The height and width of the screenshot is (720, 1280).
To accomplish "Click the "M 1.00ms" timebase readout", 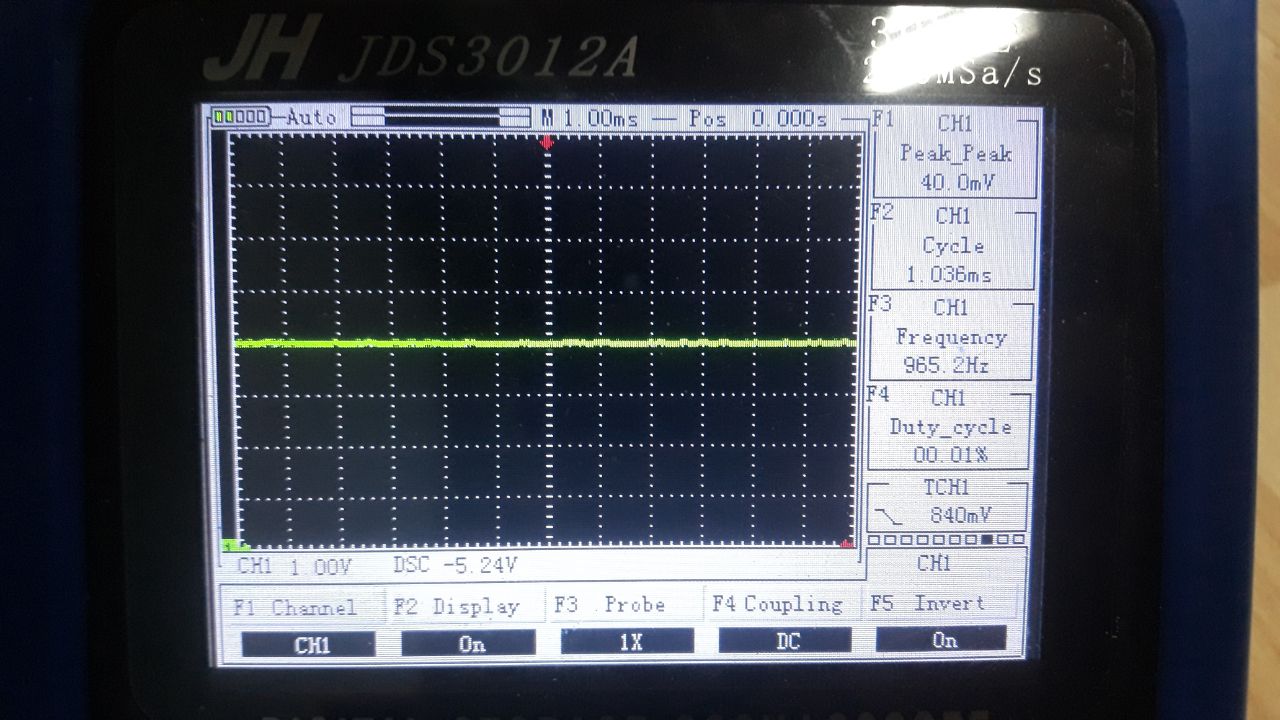I will (x=590, y=118).
